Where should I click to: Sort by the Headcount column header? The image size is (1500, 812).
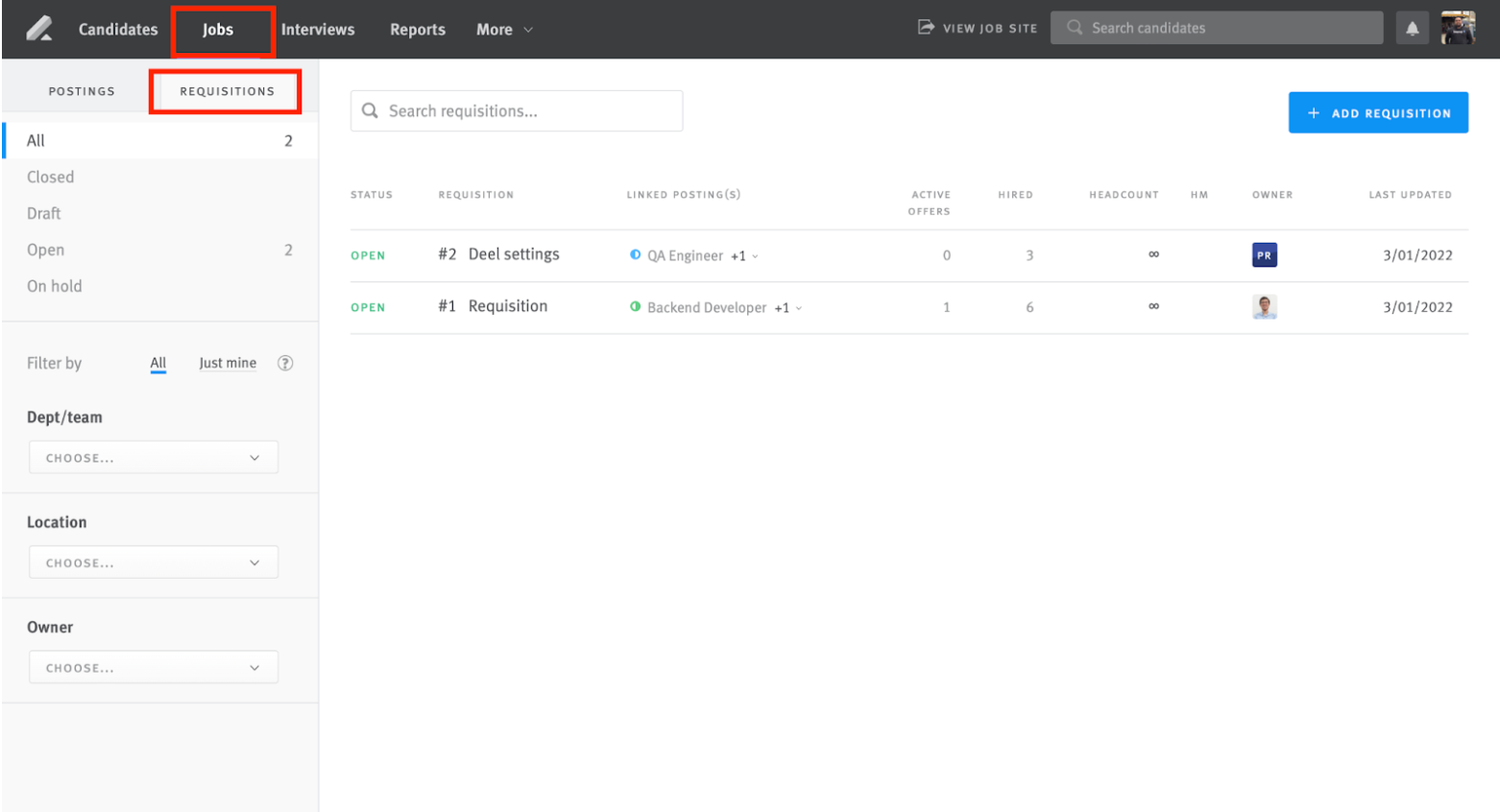point(1124,195)
